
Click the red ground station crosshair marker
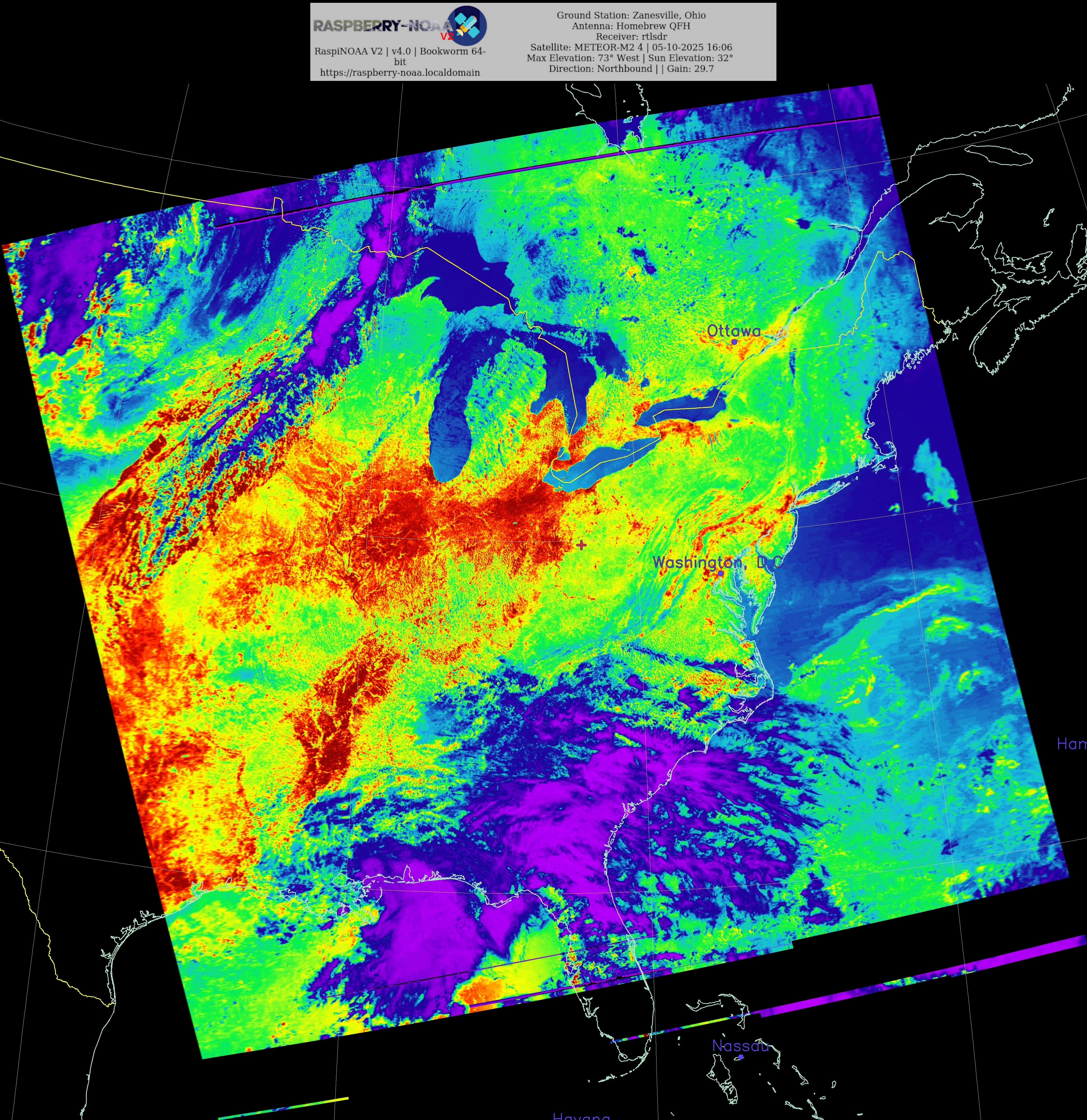(x=582, y=545)
